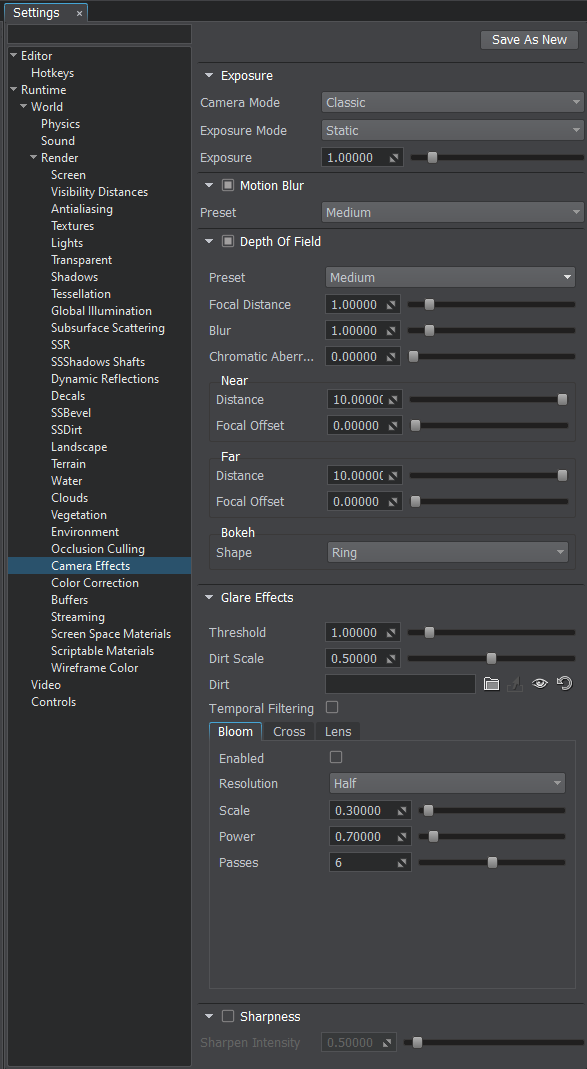Click the spinner icon in Exposure value field
The image size is (587, 1069).
click(394, 157)
